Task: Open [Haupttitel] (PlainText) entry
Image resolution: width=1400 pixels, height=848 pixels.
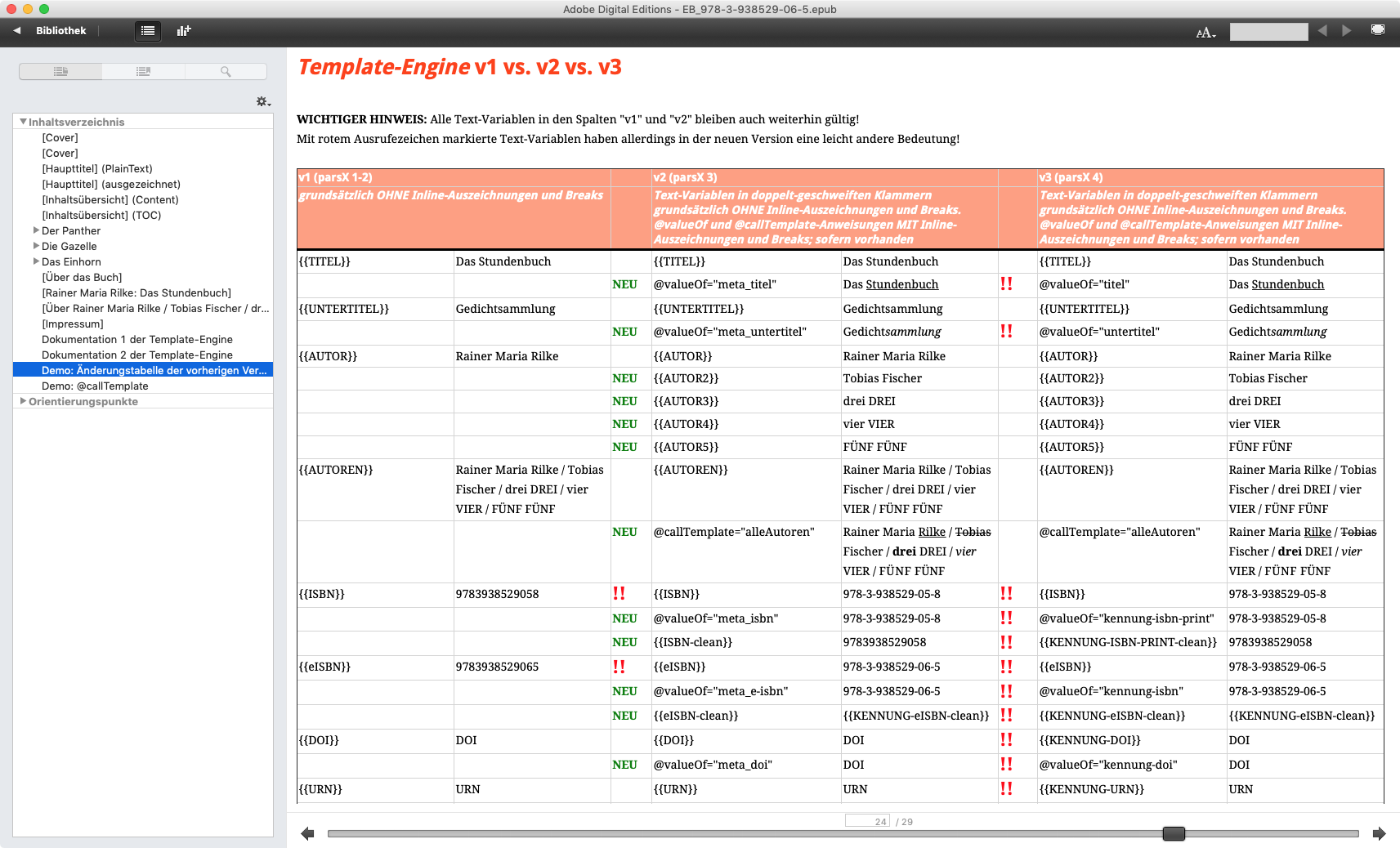Action: click(96, 168)
